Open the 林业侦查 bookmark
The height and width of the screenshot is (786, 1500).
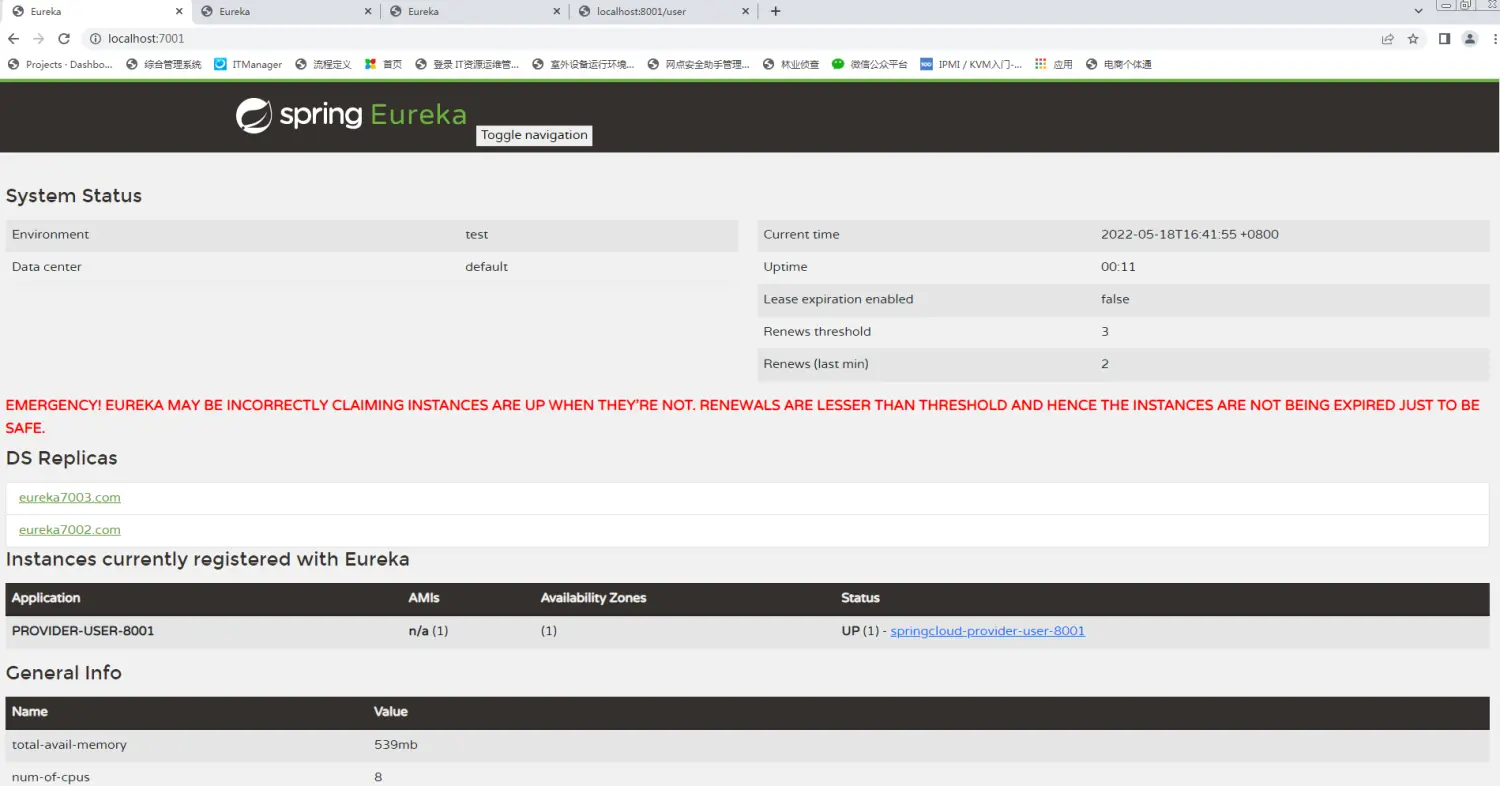tap(791, 64)
